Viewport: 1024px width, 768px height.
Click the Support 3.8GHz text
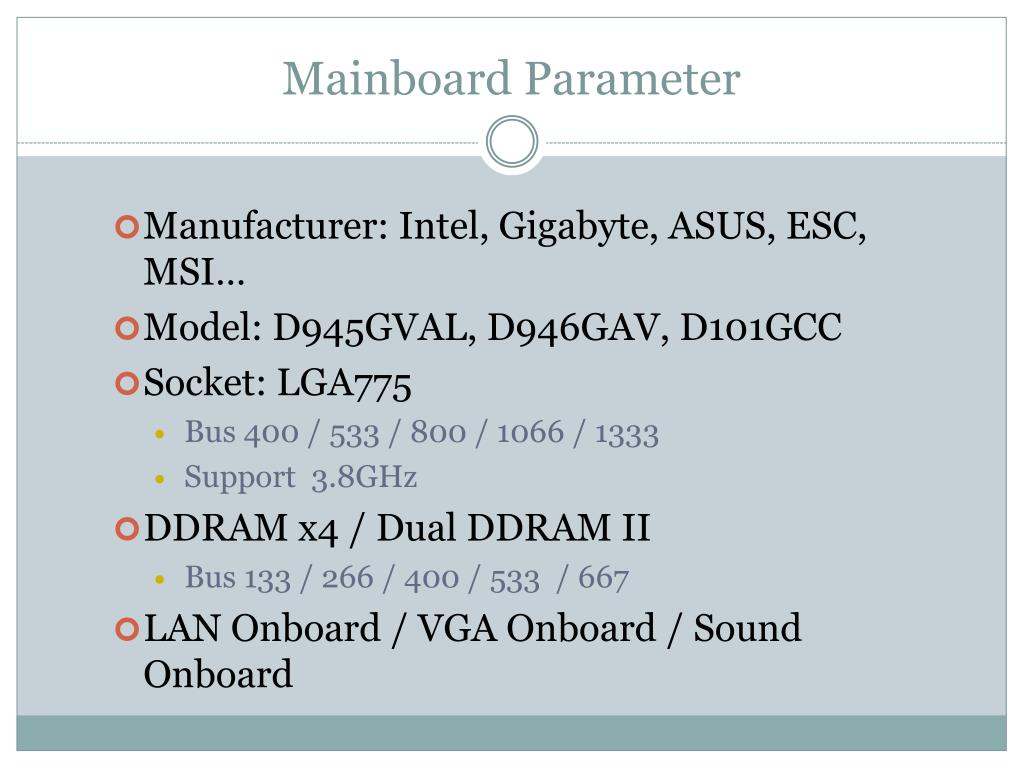[x=300, y=477]
